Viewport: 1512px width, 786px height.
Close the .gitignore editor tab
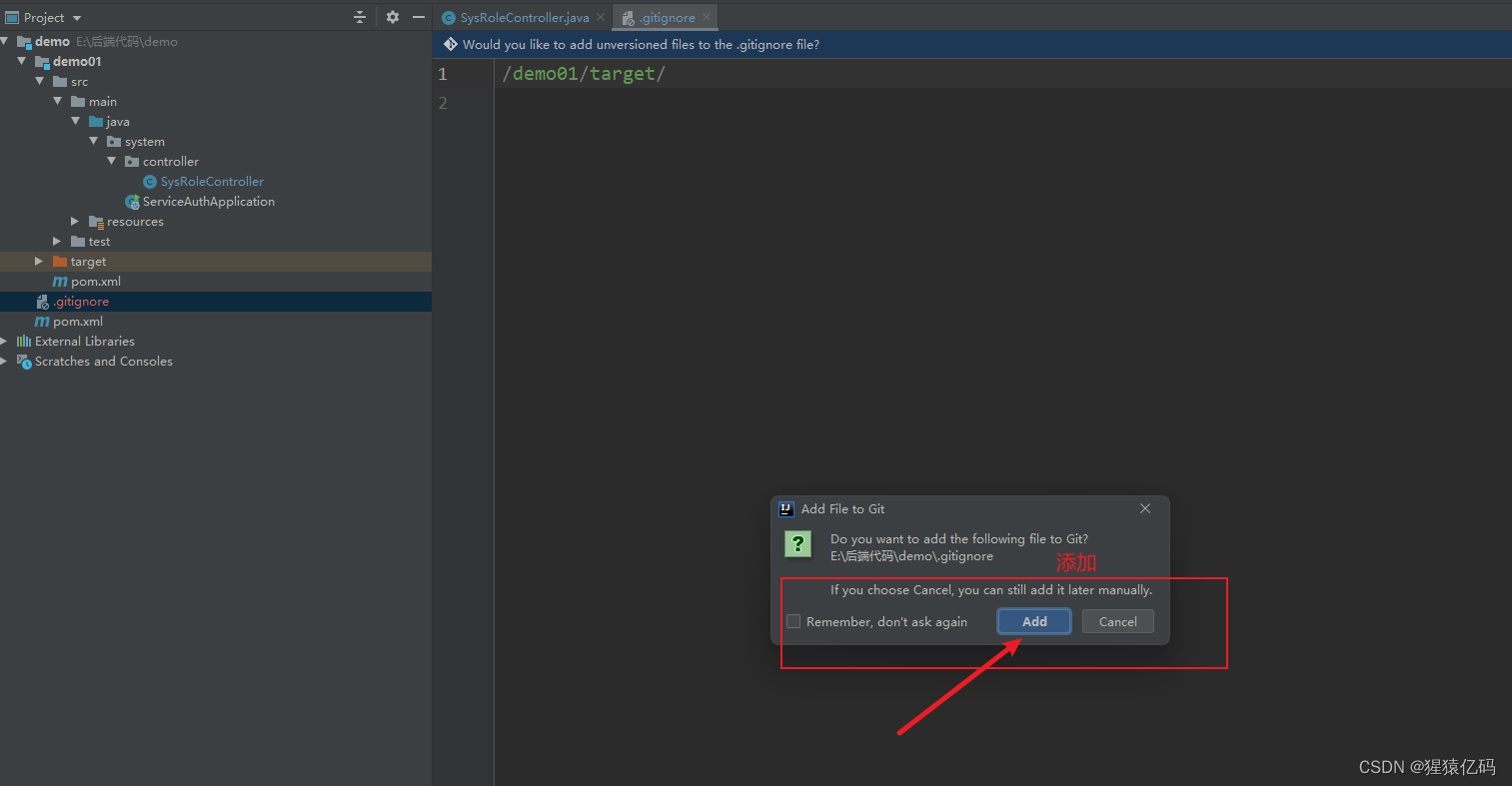tap(707, 18)
